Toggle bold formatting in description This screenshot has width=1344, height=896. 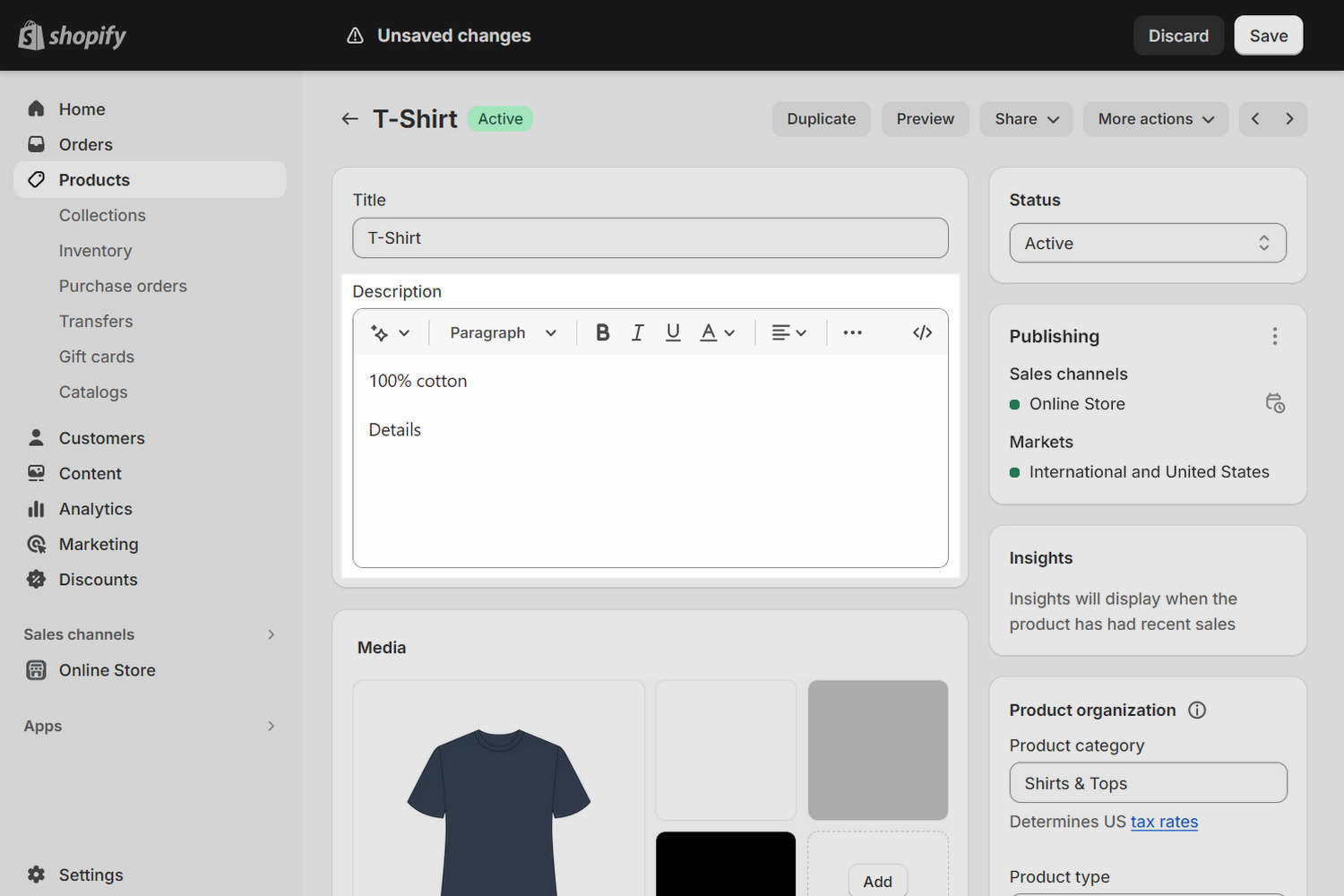click(603, 332)
